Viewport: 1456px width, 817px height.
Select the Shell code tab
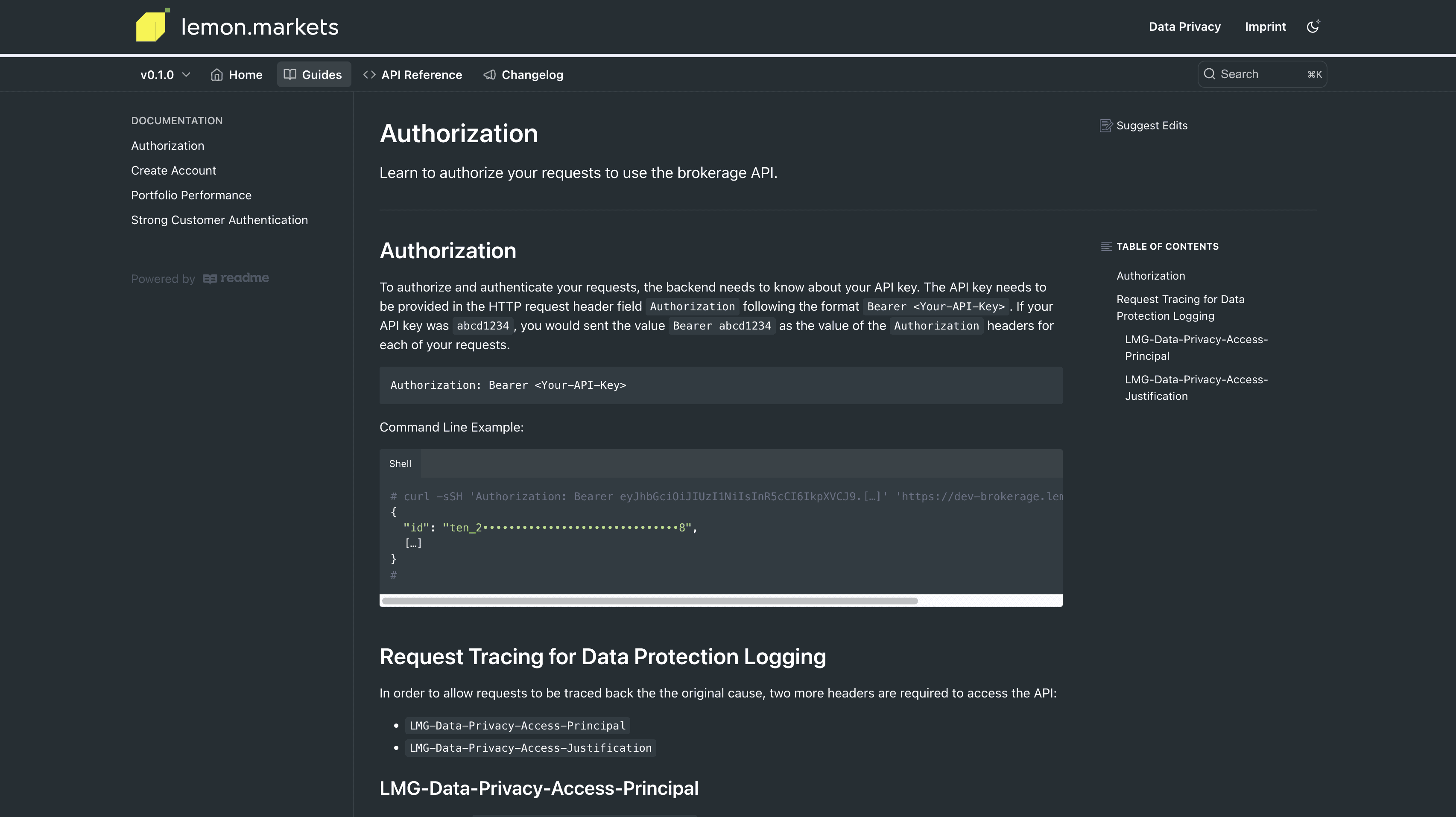click(400, 463)
